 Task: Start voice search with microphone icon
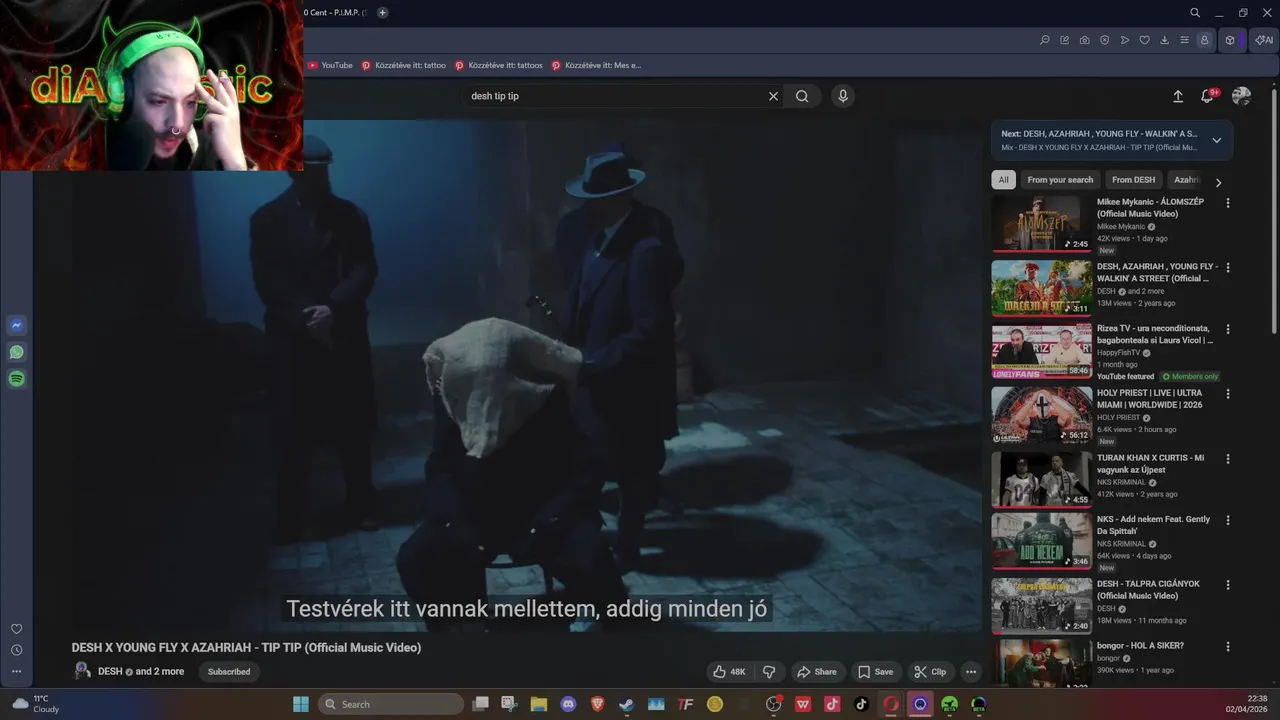coord(843,96)
